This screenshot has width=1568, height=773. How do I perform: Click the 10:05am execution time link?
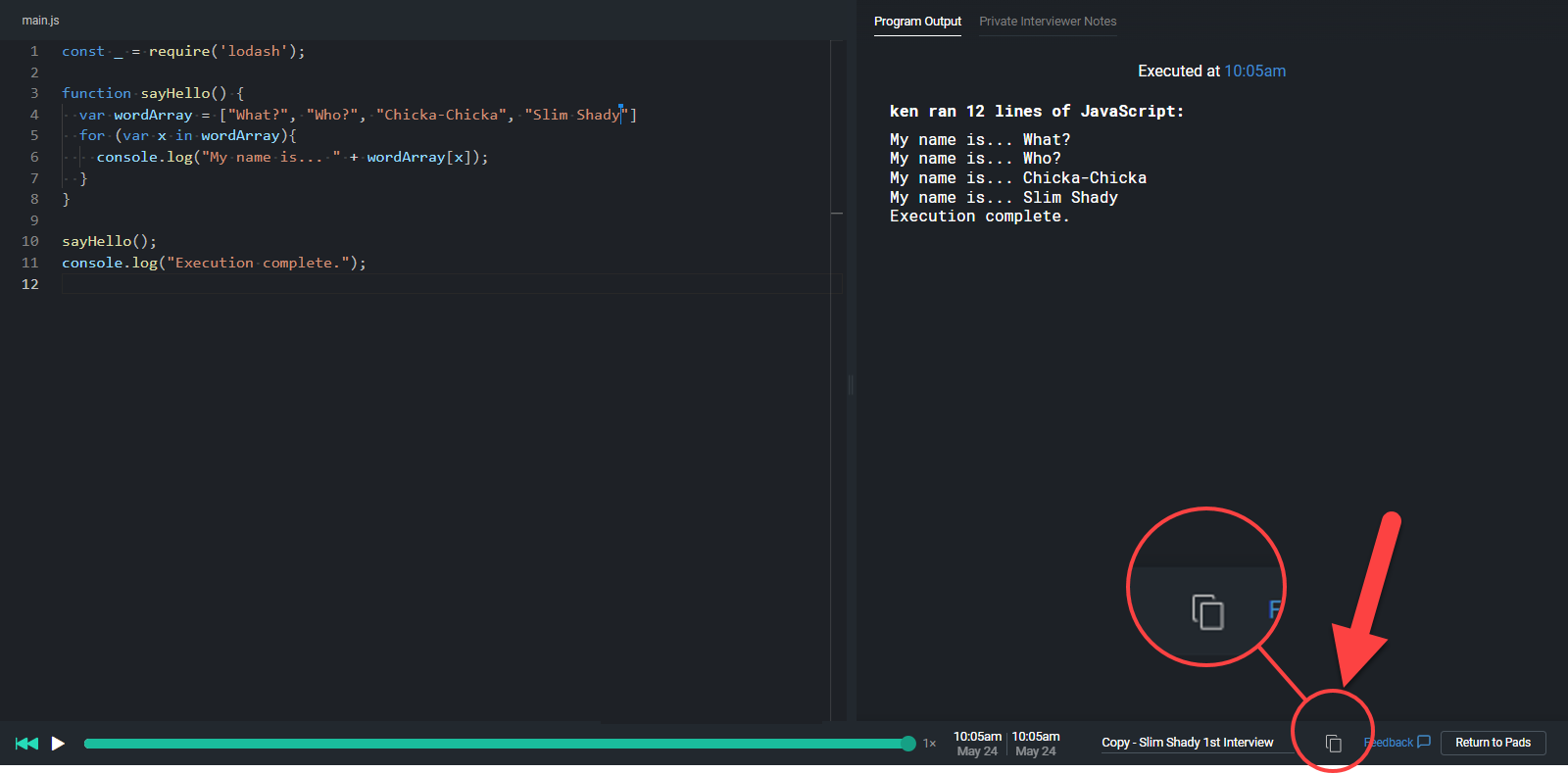point(1254,72)
